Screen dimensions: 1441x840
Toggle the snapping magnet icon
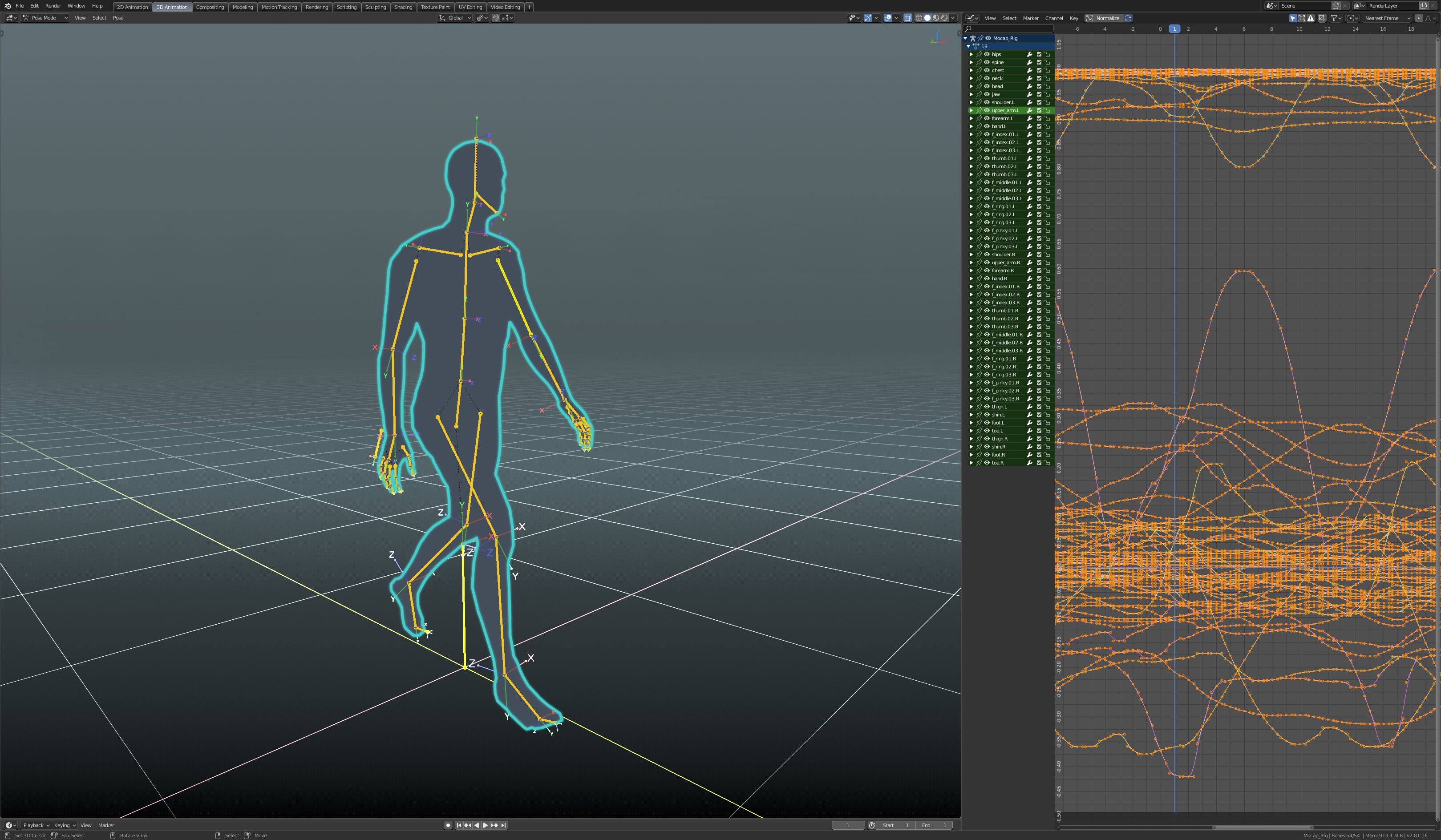(496, 18)
